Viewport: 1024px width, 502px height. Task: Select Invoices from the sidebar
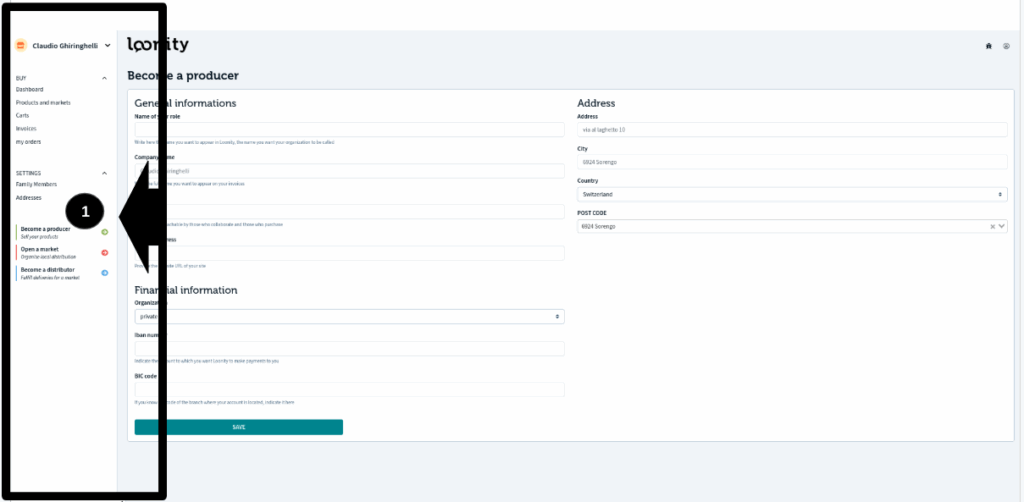pyautogui.click(x=26, y=128)
